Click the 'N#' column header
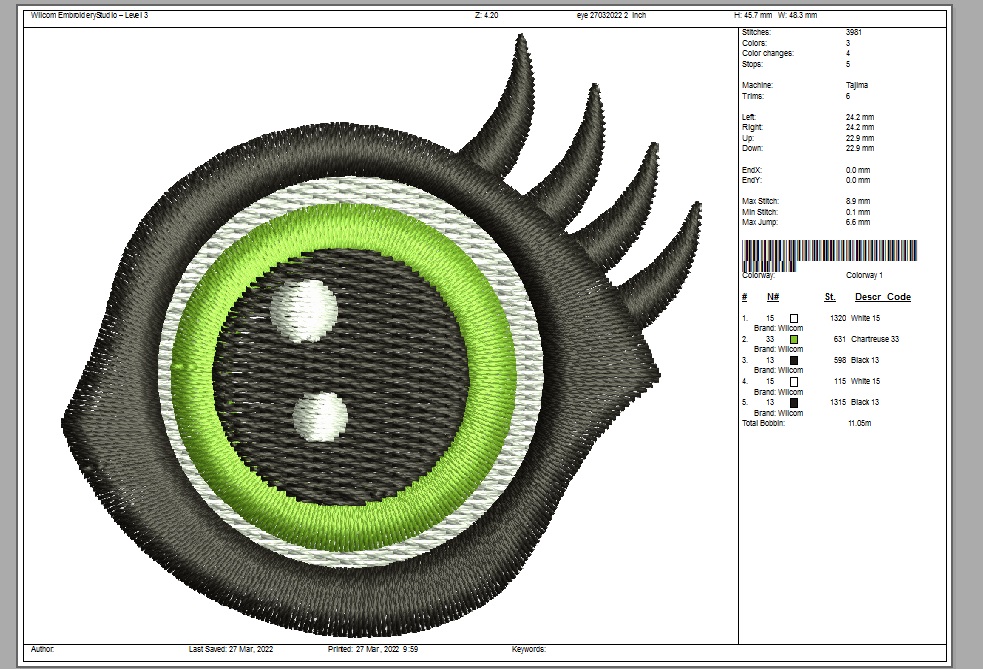Screen dimensions: 983x669 coord(773,297)
